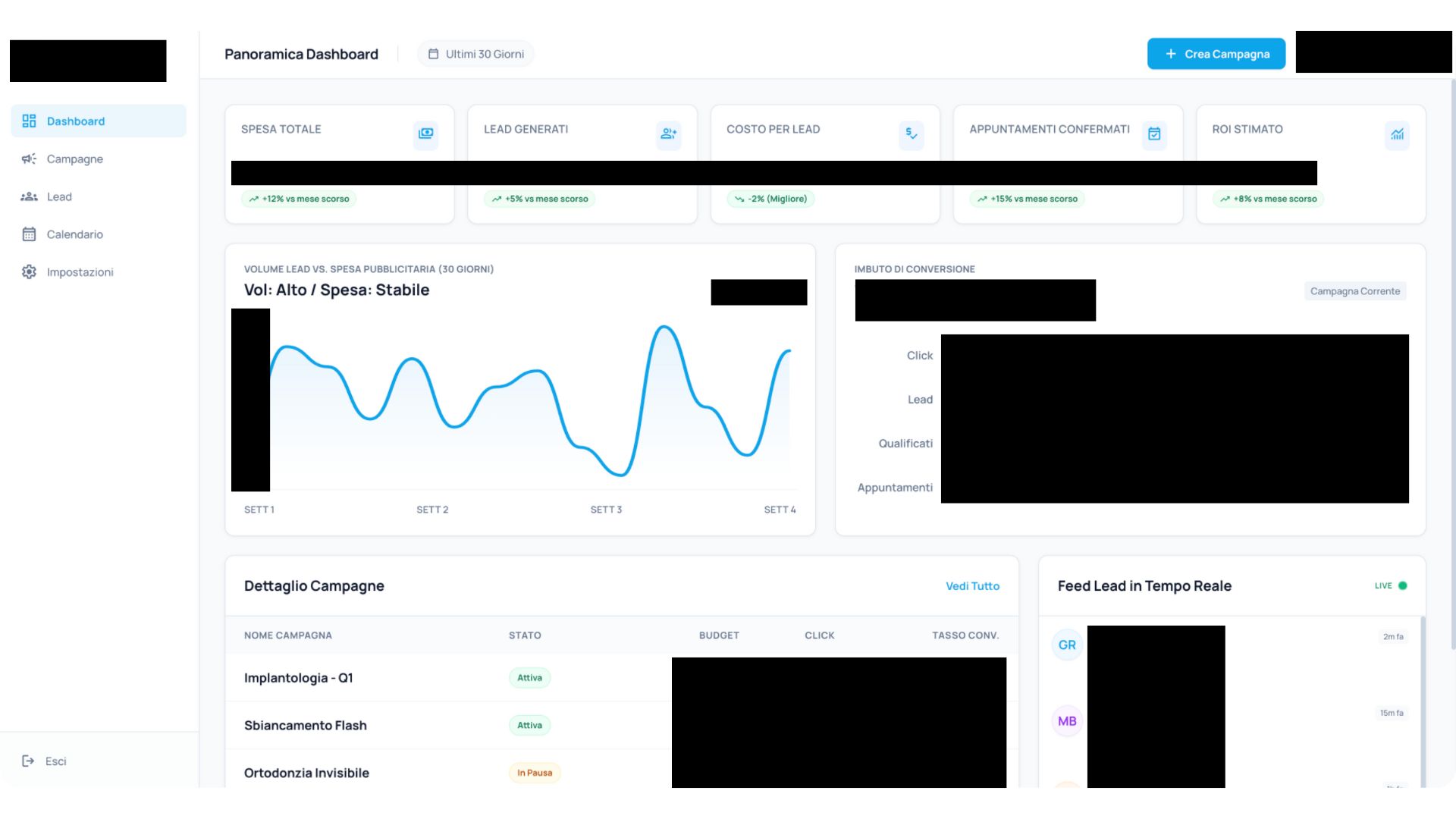Image resolution: width=1456 pixels, height=819 pixels.
Task: Select Campagne in the sidebar menu
Action: click(74, 158)
